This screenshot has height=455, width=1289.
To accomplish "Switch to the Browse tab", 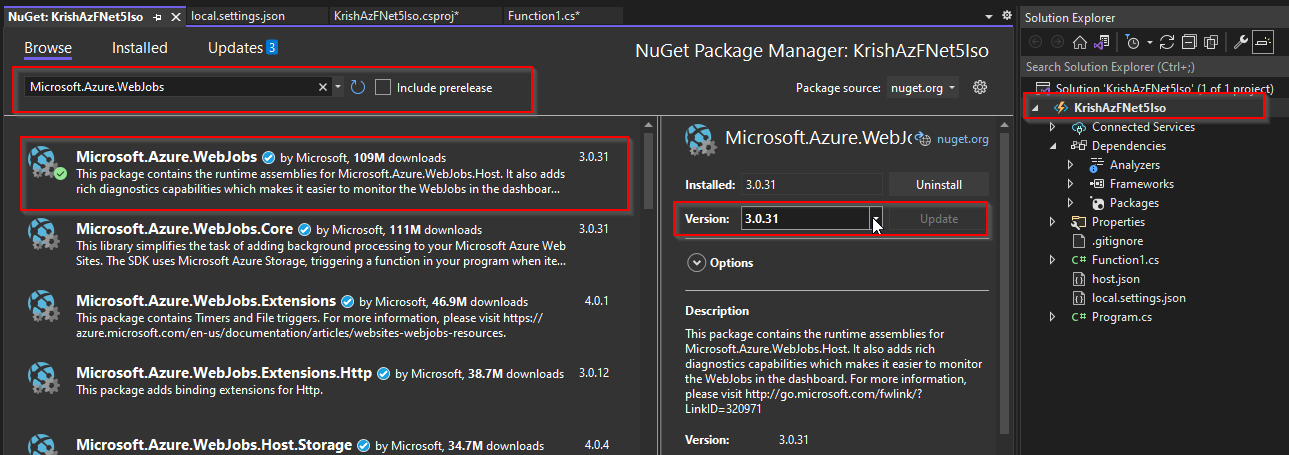I will pos(48,48).
